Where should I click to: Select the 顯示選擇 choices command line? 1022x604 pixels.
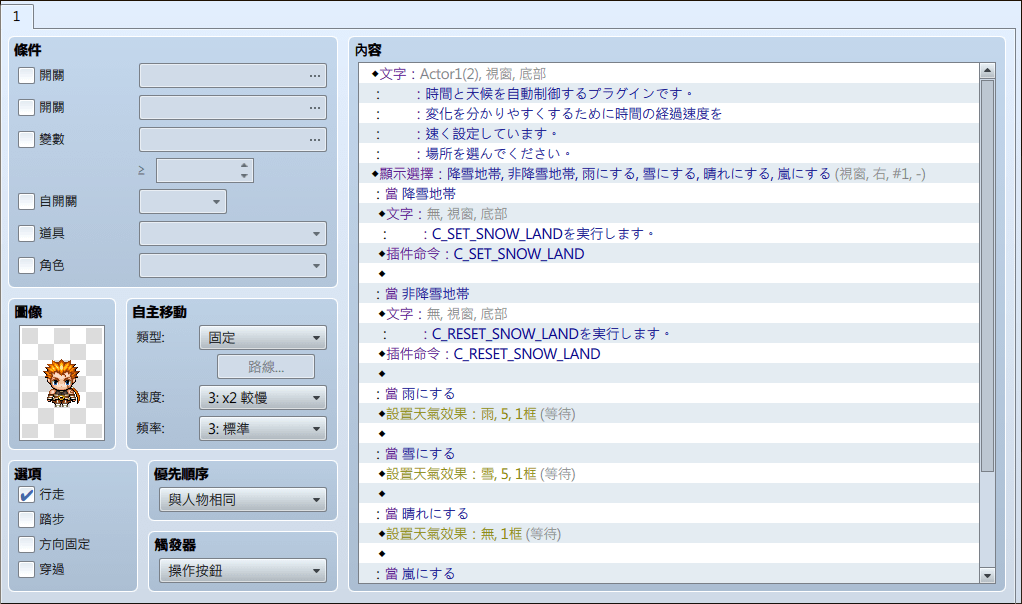coord(669,174)
